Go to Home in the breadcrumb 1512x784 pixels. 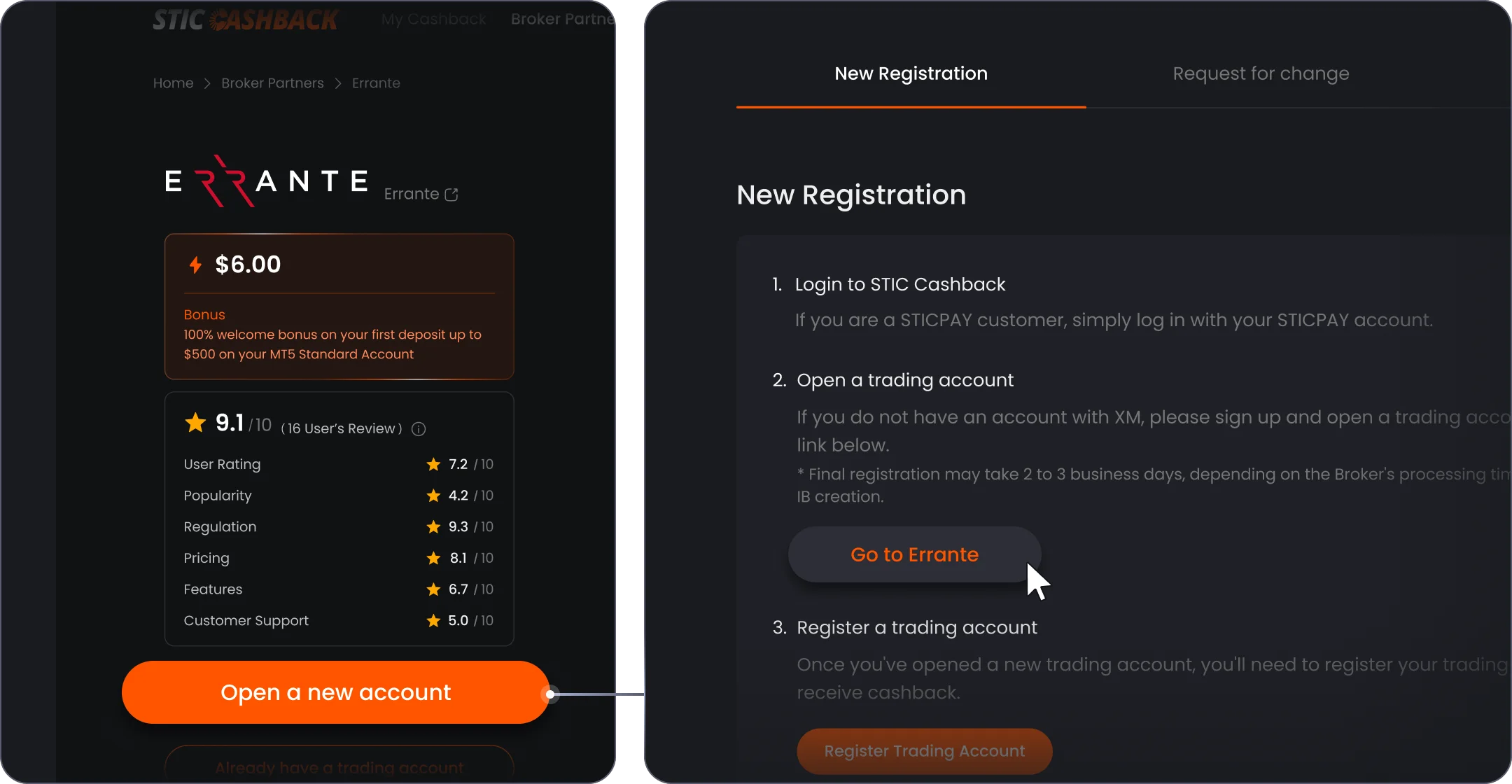pyautogui.click(x=173, y=83)
